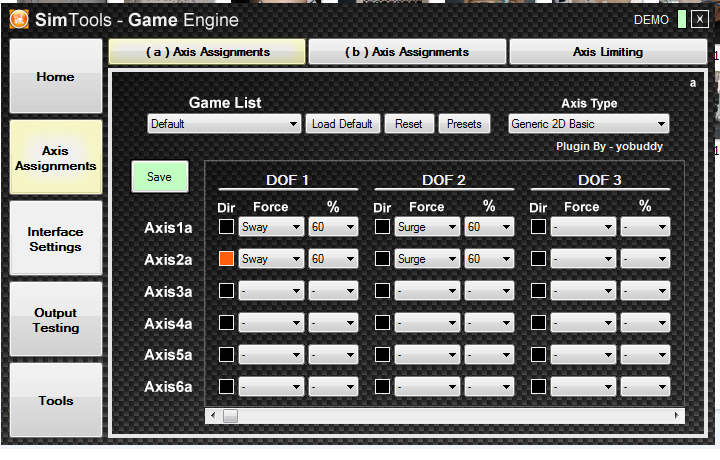Open Axis2a DOF 2 Force dropdown (Surge)
This screenshot has height=460, width=720.
coord(427,259)
